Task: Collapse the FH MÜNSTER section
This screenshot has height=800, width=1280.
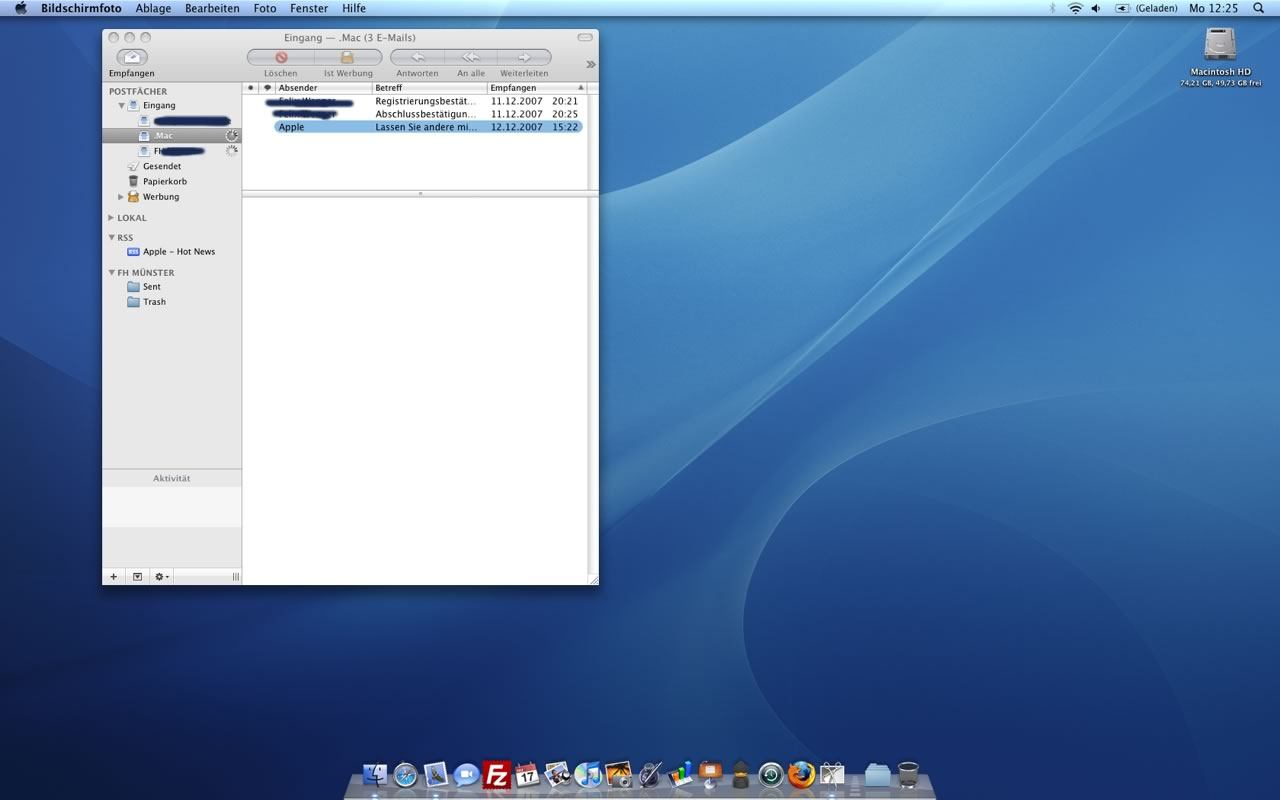Action: click(x=111, y=272)
